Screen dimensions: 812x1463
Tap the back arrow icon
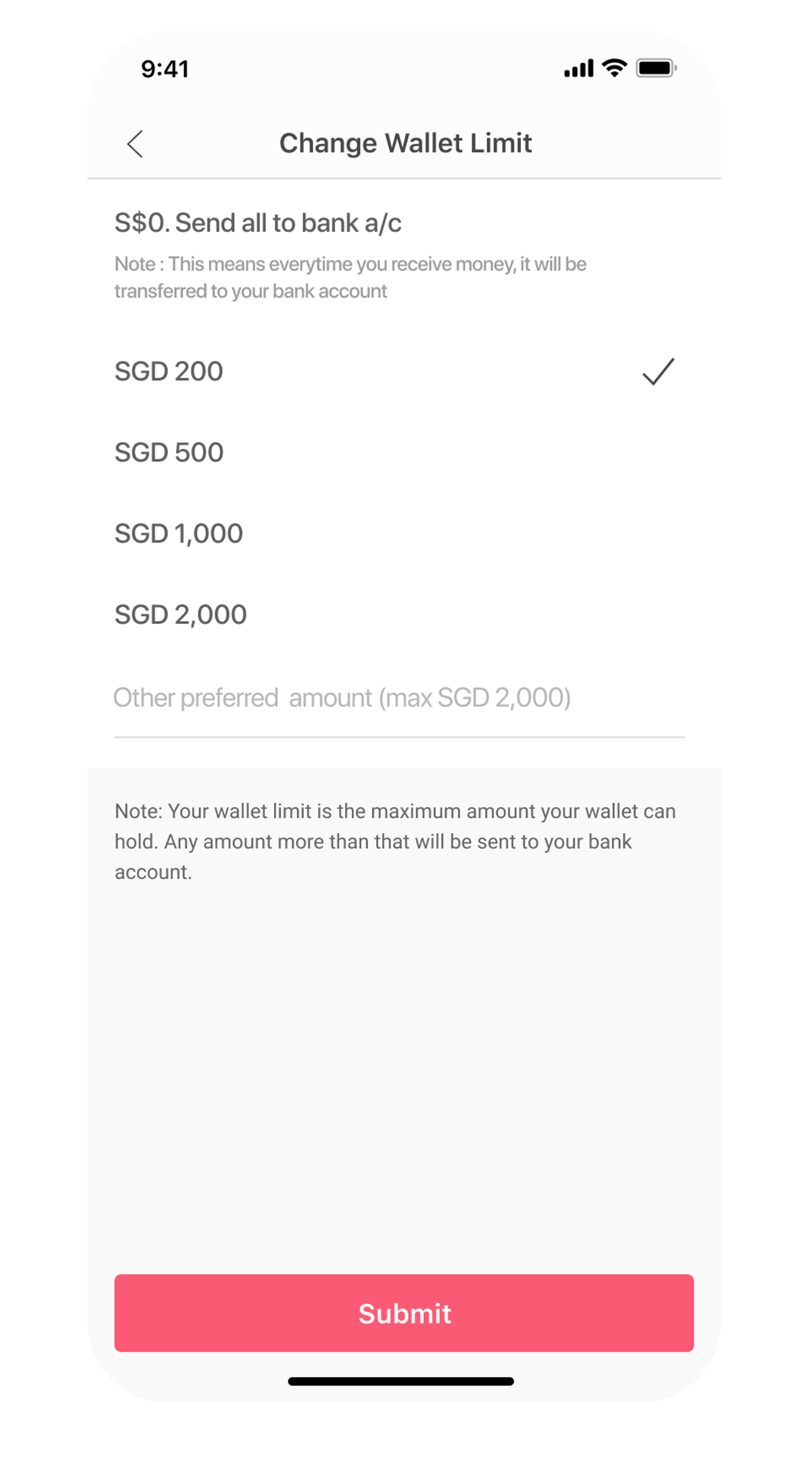coord(135,144)
